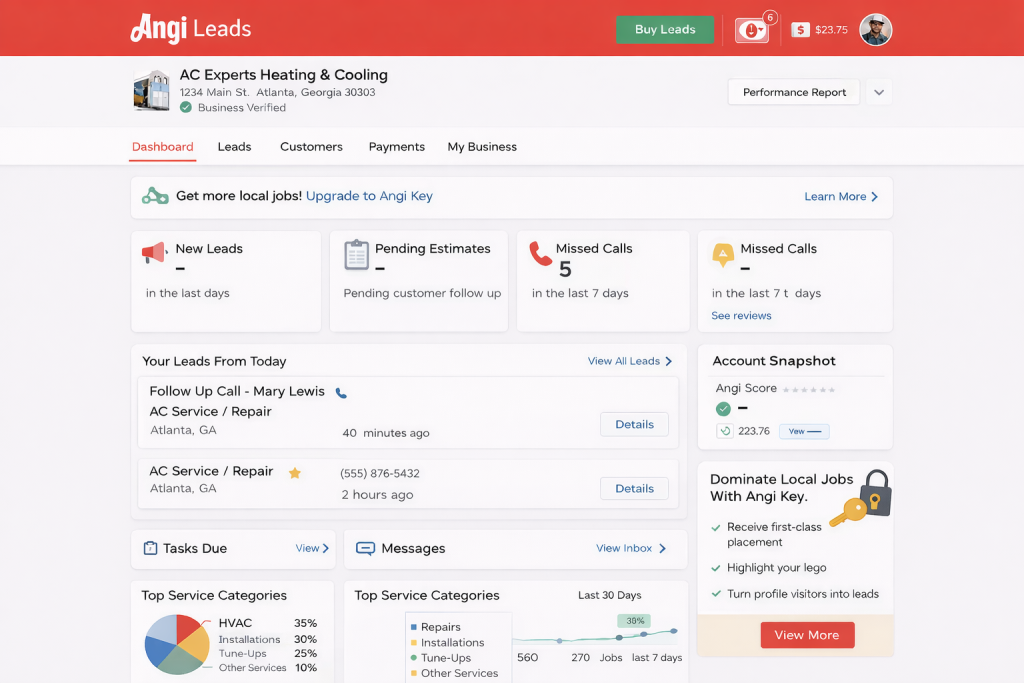Click the refresh icon beside 223.76
This screenshot has width=1024, height=683.
(724, 431)
